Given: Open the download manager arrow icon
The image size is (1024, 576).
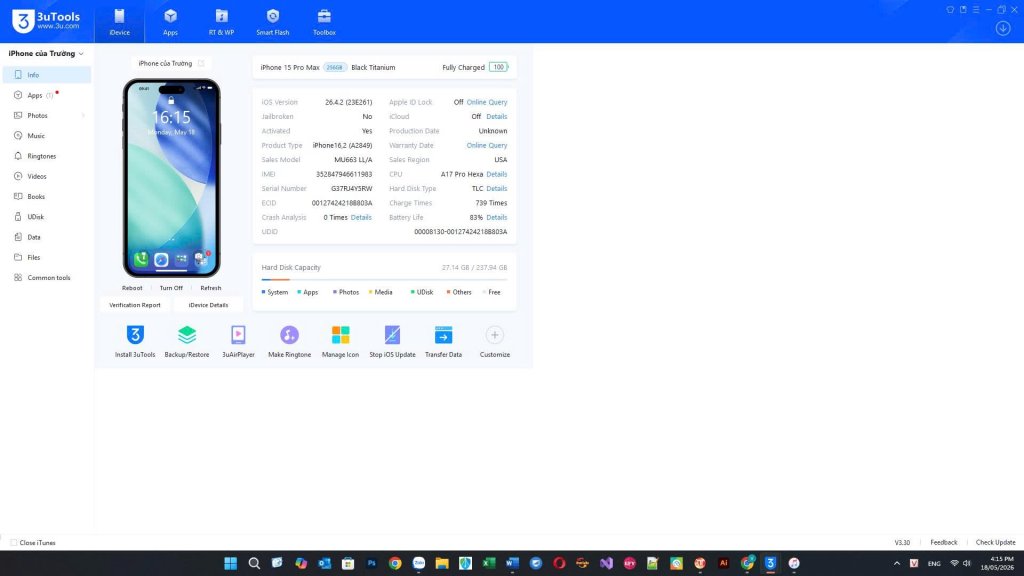Looking at the screenshot, I should tap(1003, 28).
